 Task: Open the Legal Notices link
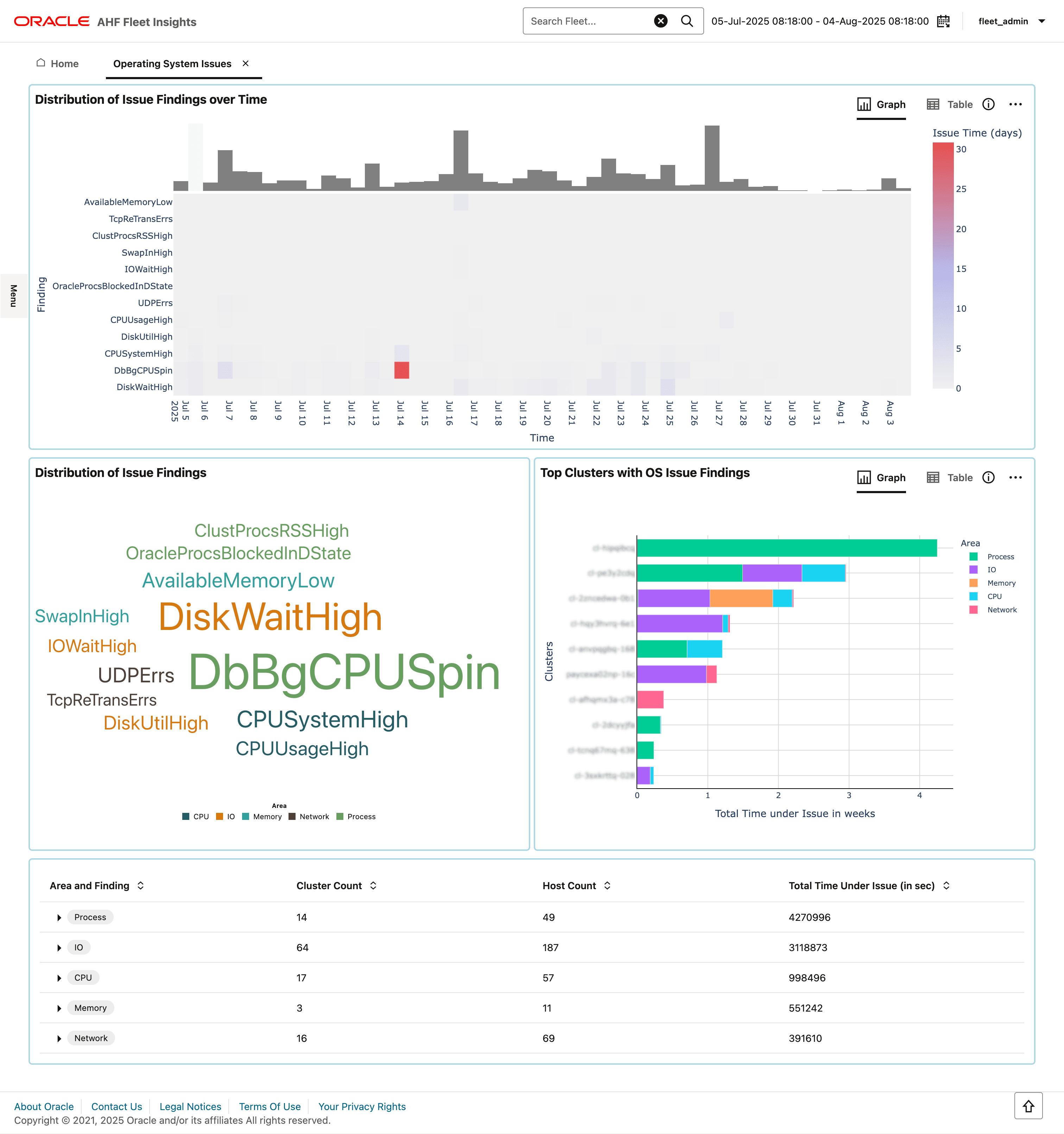click(x=190, y=1106)
